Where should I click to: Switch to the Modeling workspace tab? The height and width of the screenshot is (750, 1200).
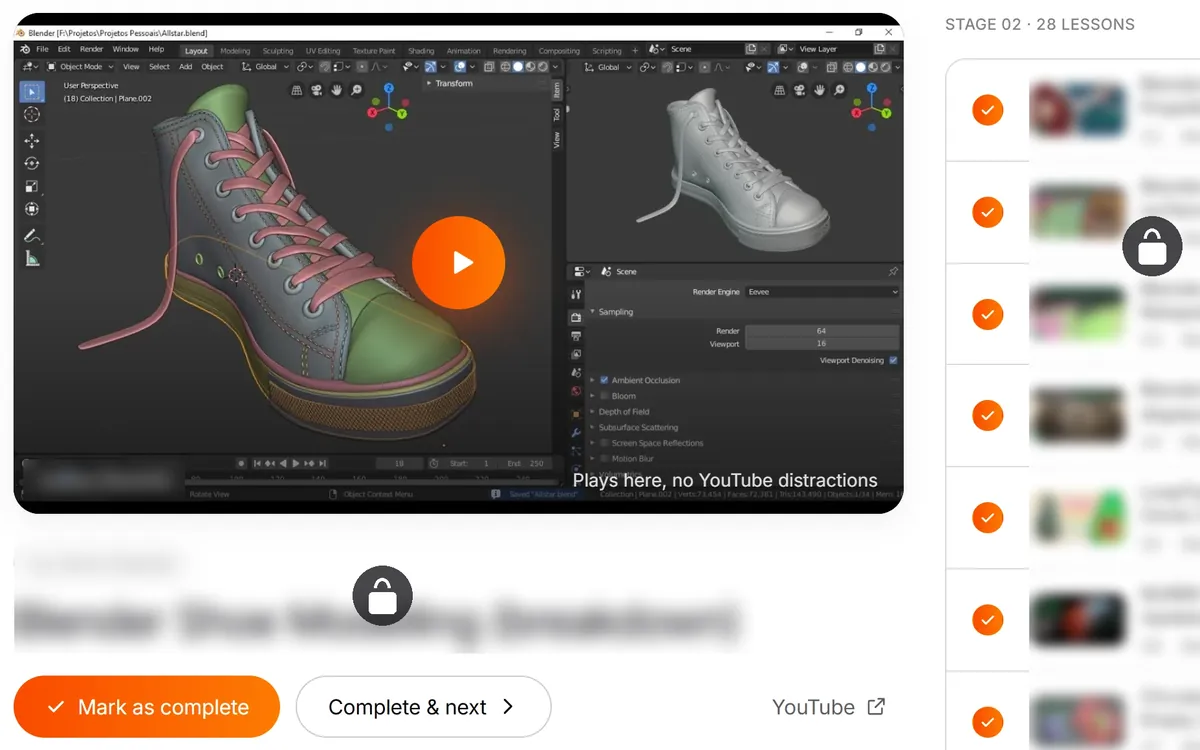point(235,51)
